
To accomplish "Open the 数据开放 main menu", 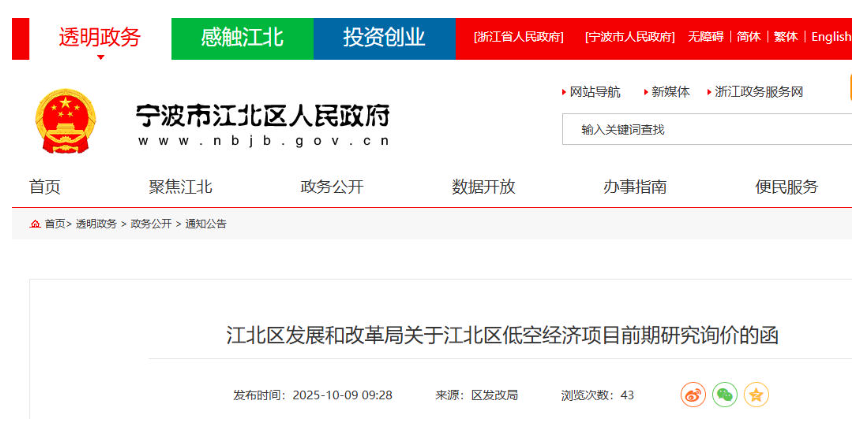I will (483, 187).
